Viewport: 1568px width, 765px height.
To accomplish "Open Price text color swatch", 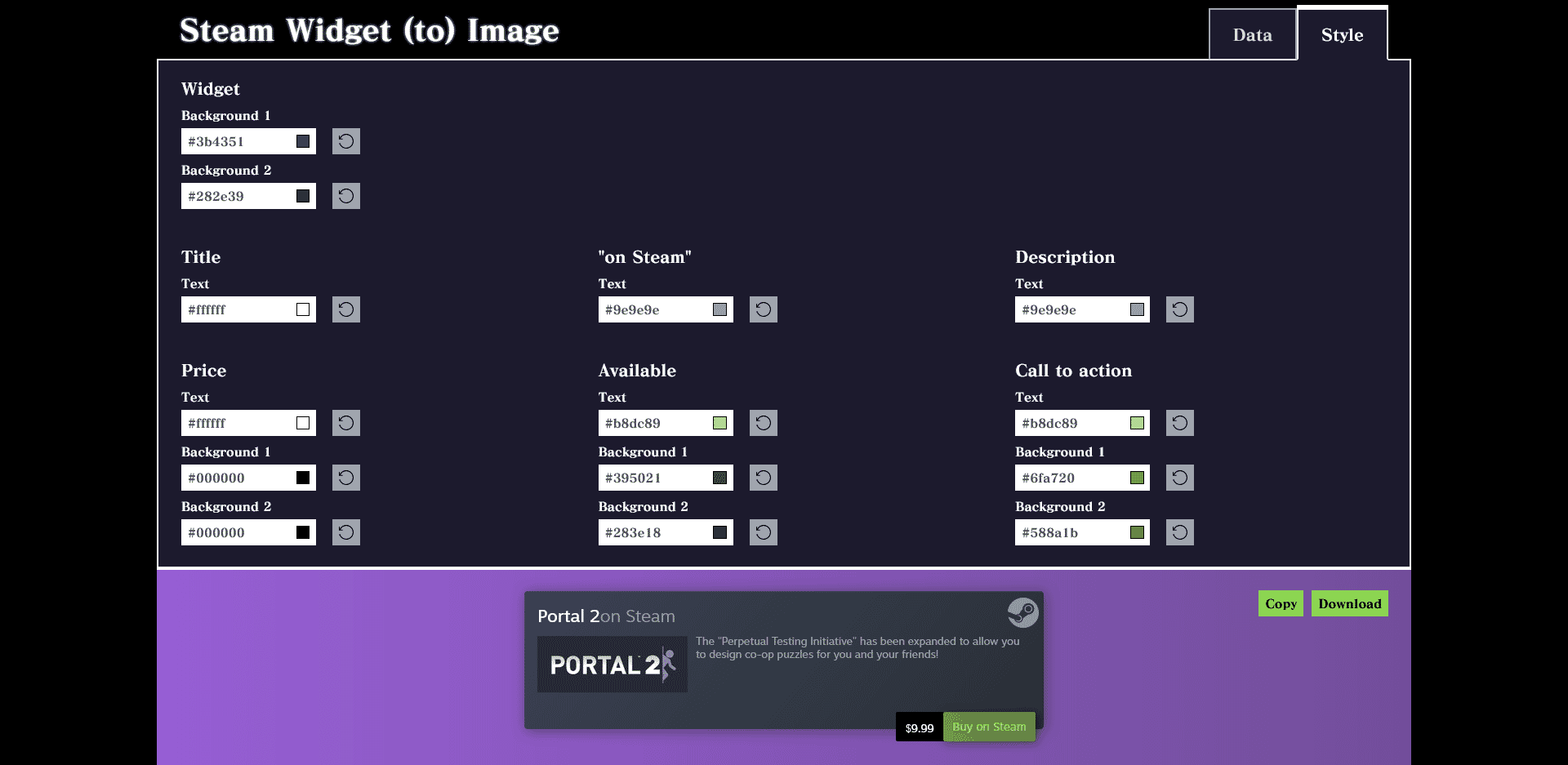I will tap(303, 423).
